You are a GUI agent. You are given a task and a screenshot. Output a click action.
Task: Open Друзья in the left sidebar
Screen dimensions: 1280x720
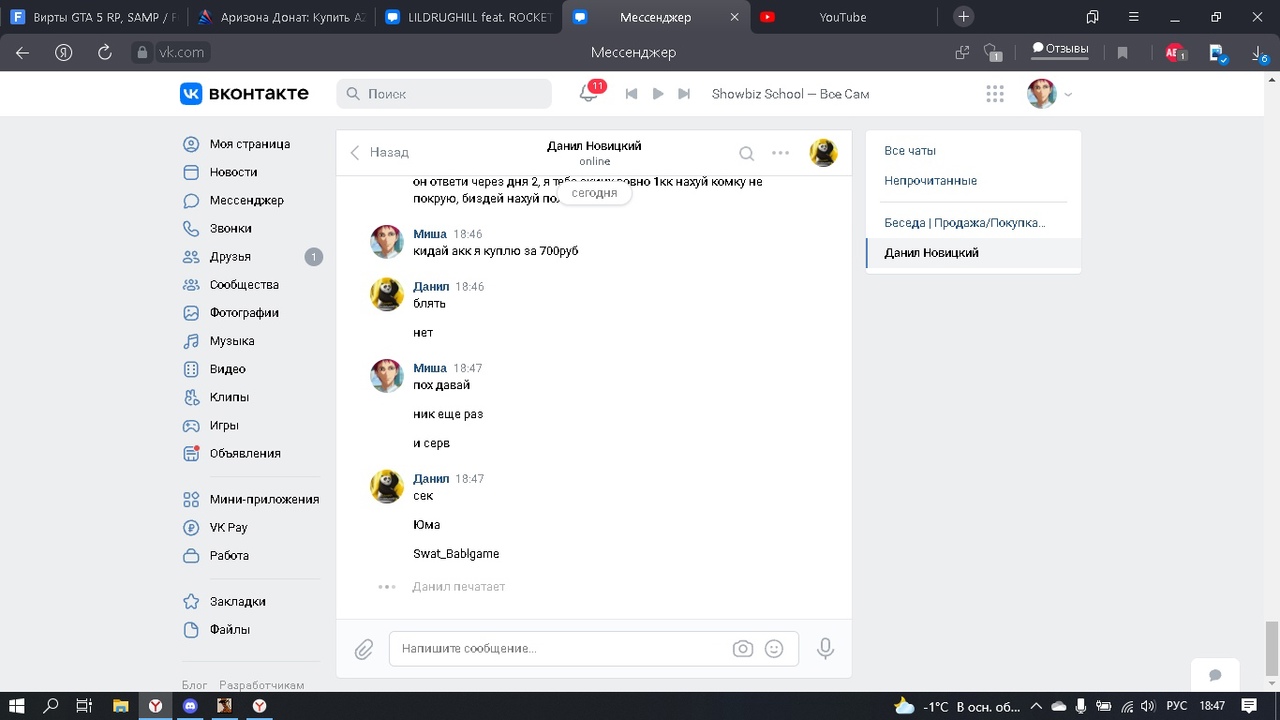click(230, 257)
